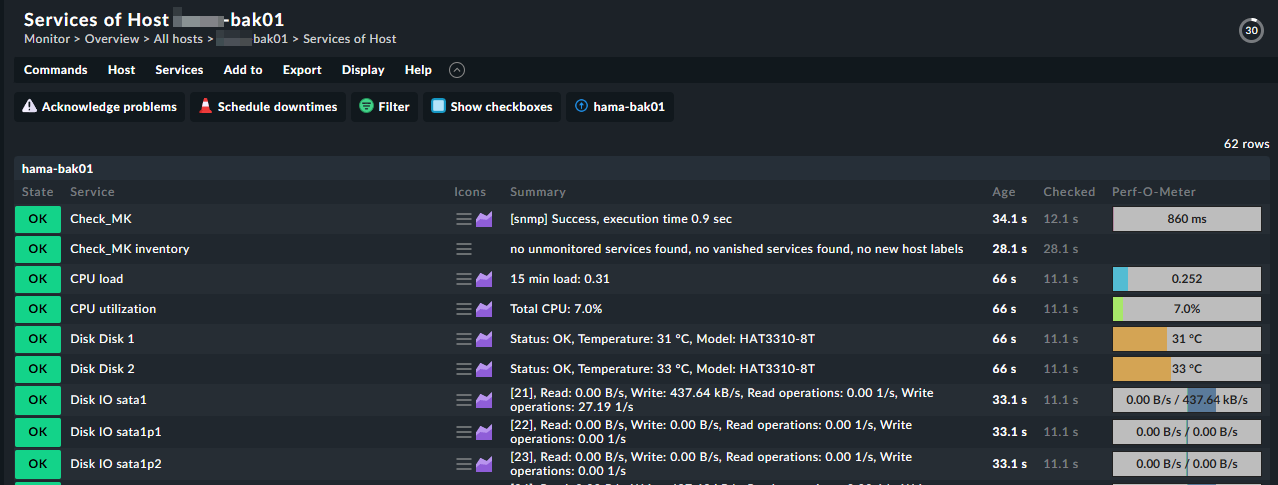Open action menu for Check_MK service
The width and height of the screenshot is (1278, 485).
[463, 219]
